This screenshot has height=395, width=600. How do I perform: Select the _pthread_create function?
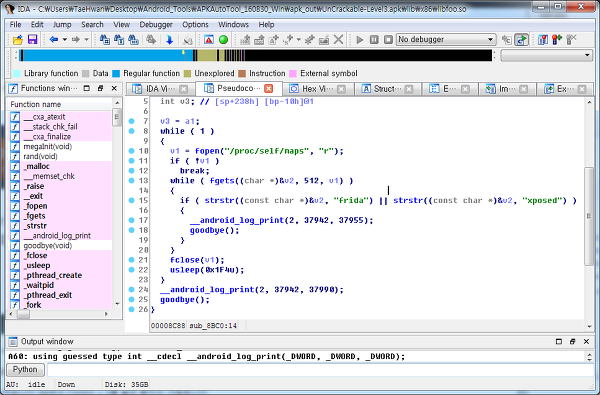pos(52,276)
